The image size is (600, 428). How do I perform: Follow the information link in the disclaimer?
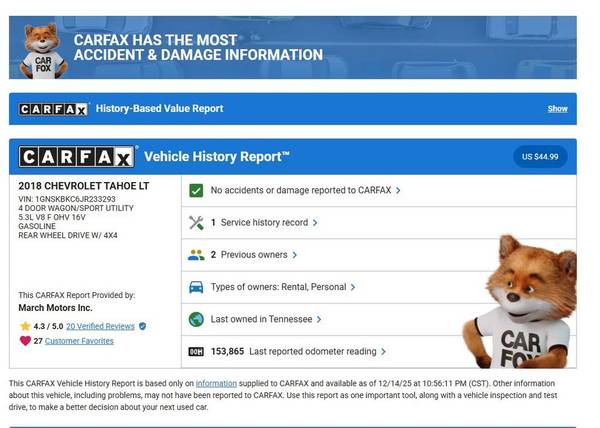(216, 383)
